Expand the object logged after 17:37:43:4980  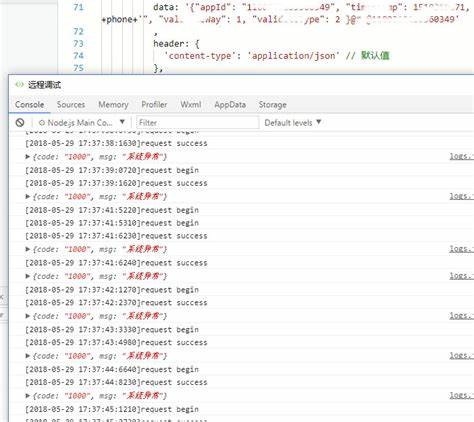point(28,356)
